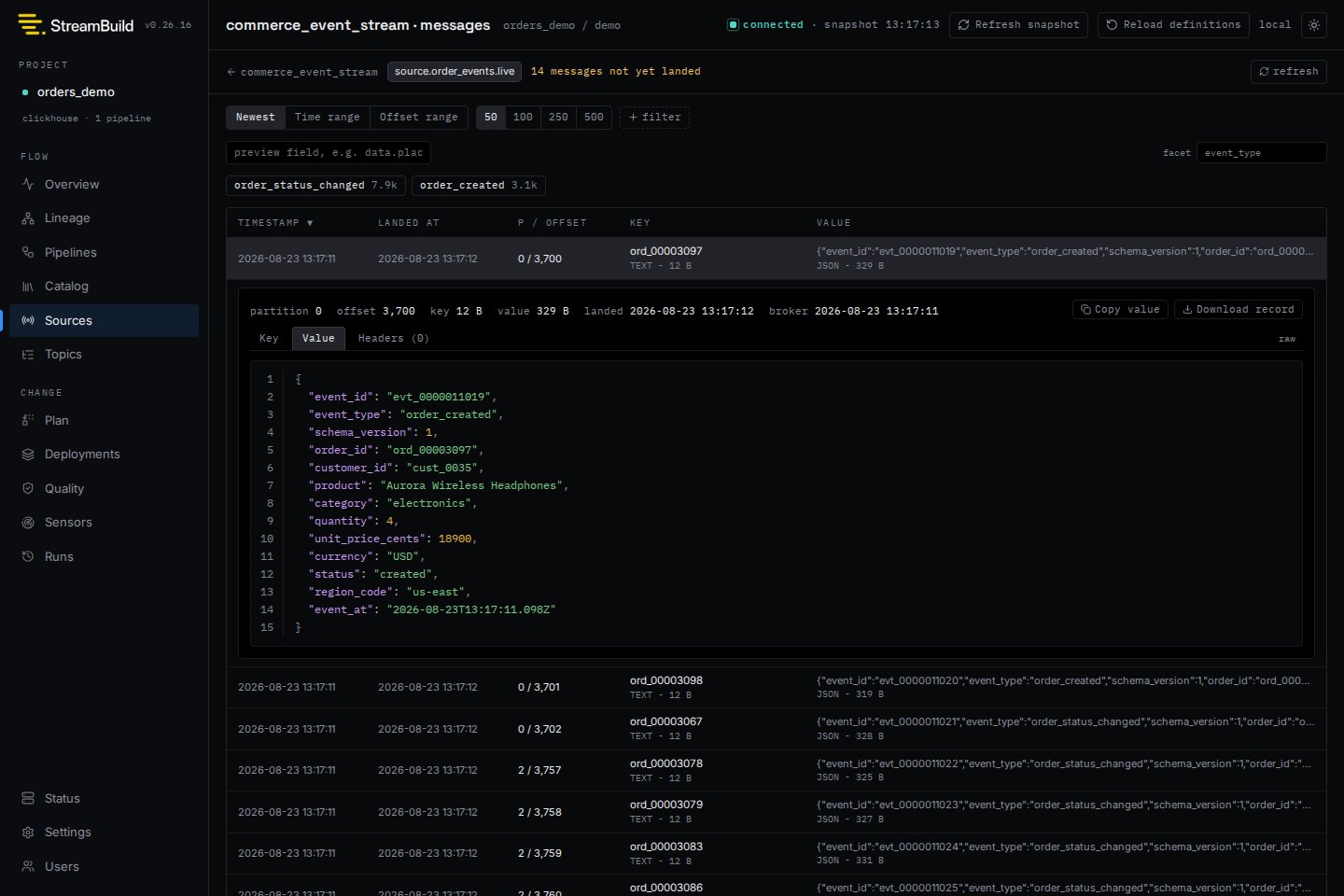Image resolution: width=1344 pixels, height=896 pixels.
Task: Expand the ord_00003098 message row
Action: 776,687
